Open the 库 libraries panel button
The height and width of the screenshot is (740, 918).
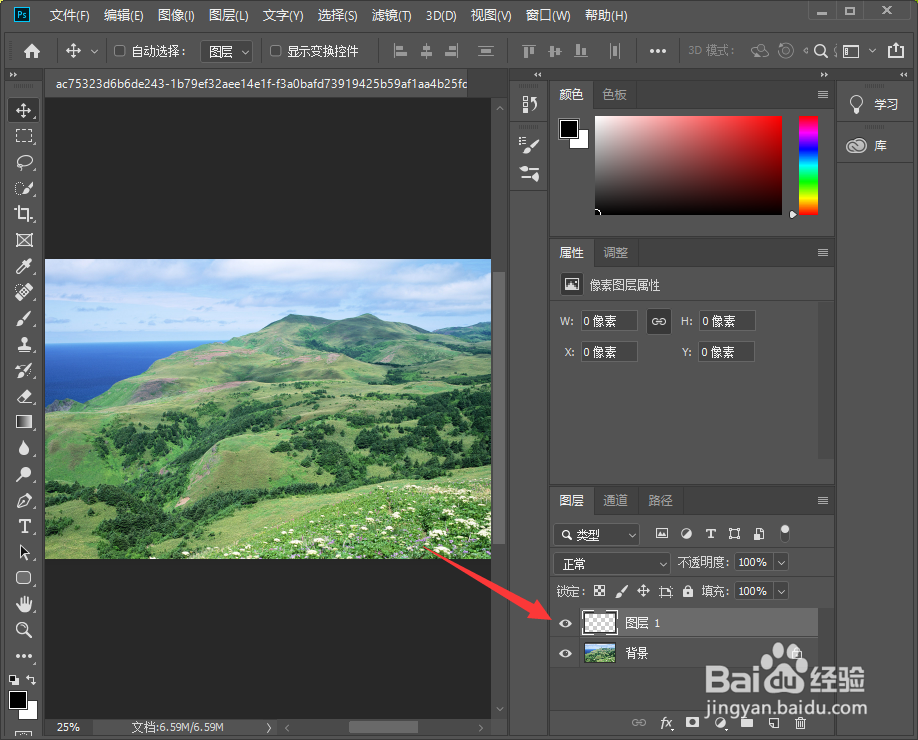click(x=867, y=145)
